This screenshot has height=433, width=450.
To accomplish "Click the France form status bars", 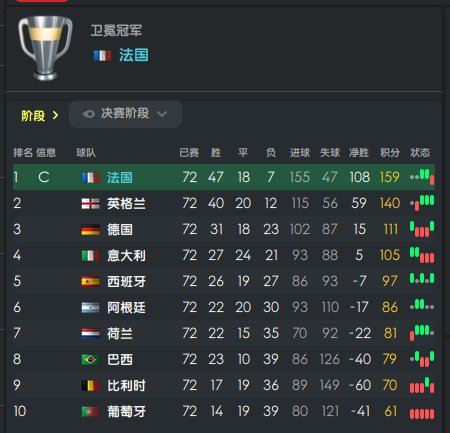I will coord(422,177).
